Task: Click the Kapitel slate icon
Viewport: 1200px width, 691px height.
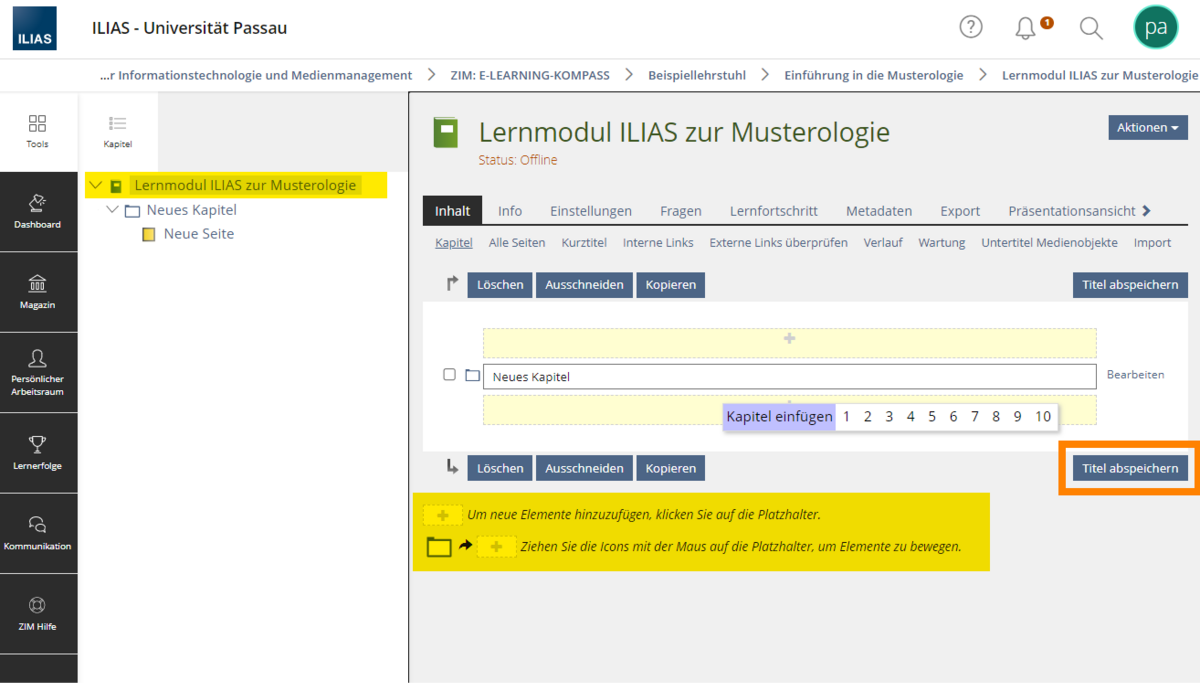Action: click(118, 131)
